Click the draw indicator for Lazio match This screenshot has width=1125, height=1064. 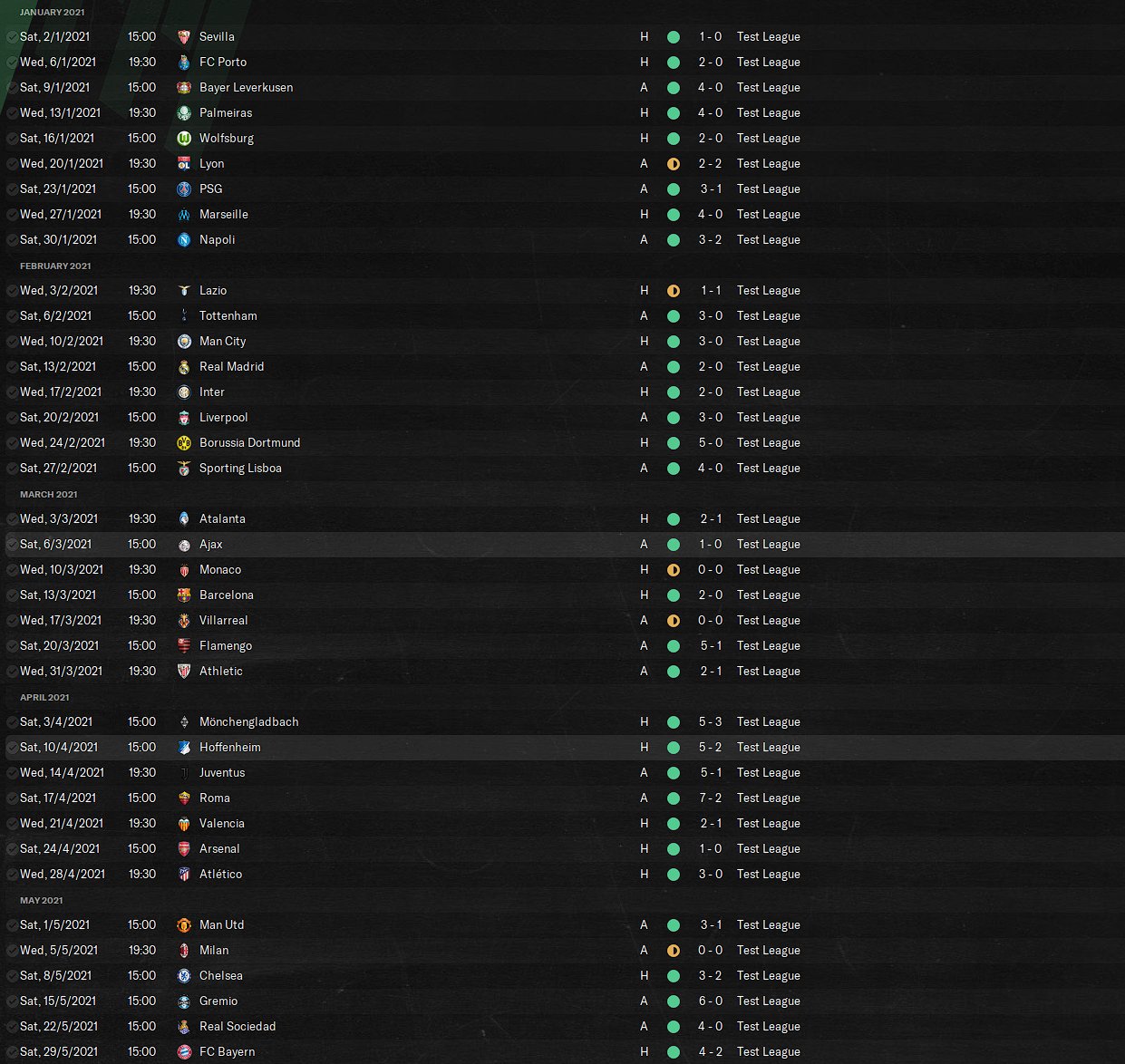pos(673,291)
